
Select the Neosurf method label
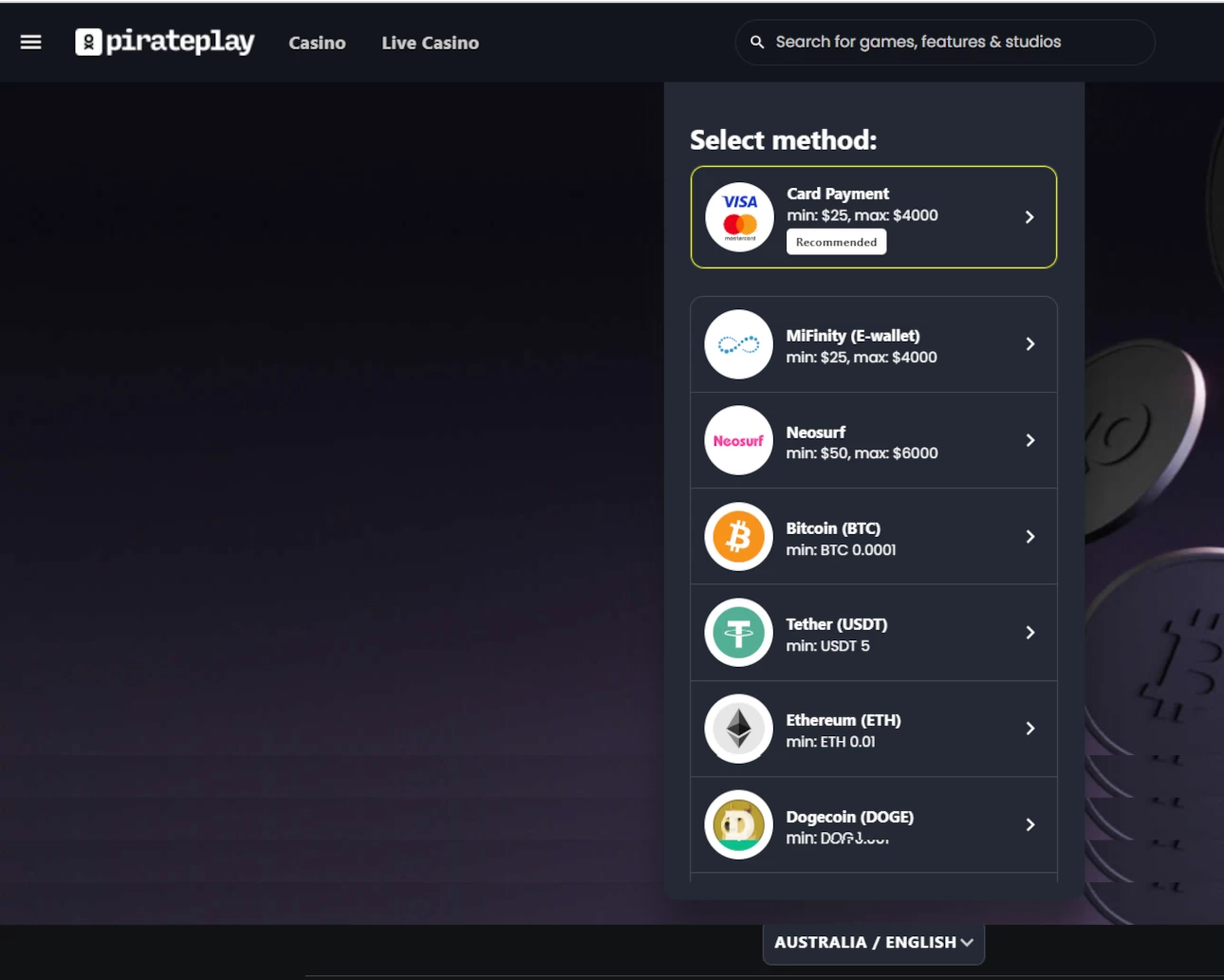816,433
